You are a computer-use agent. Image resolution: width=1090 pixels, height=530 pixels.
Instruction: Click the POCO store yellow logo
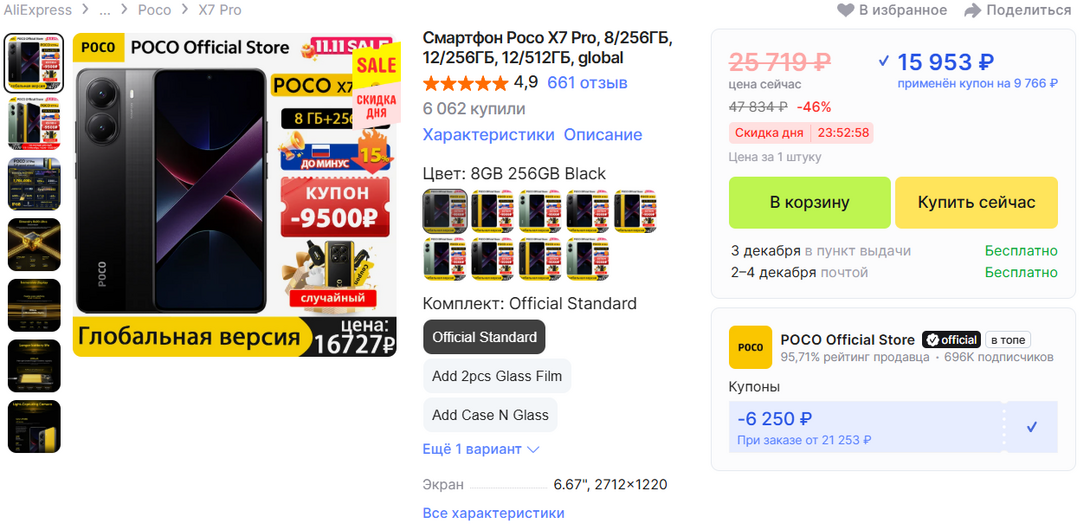750,347
